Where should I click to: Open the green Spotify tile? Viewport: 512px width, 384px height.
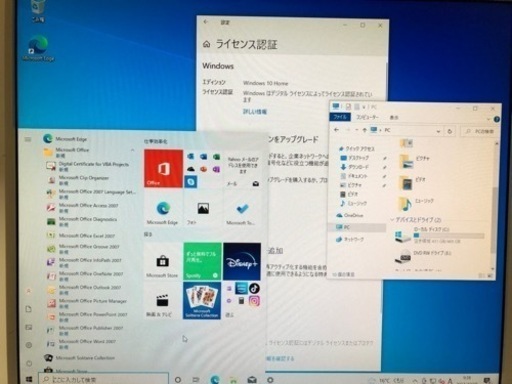(202, 261)
